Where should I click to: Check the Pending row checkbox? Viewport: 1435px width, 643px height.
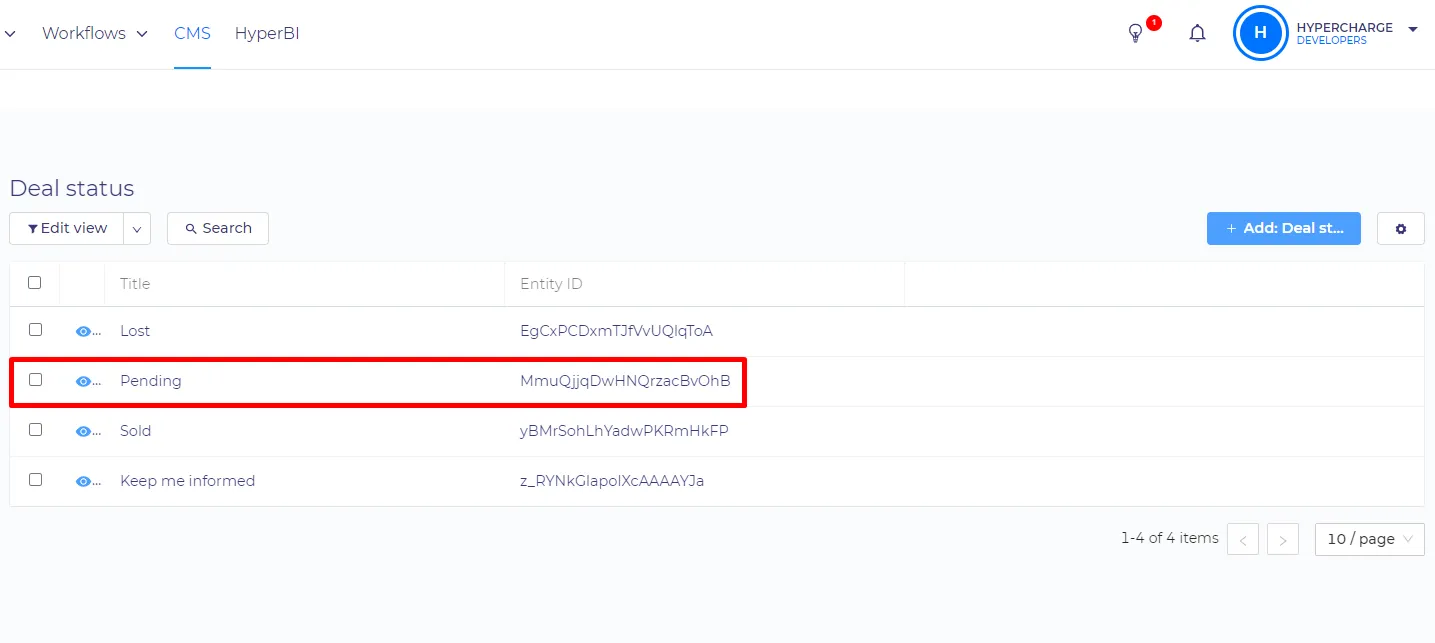(x=35, y=379)
